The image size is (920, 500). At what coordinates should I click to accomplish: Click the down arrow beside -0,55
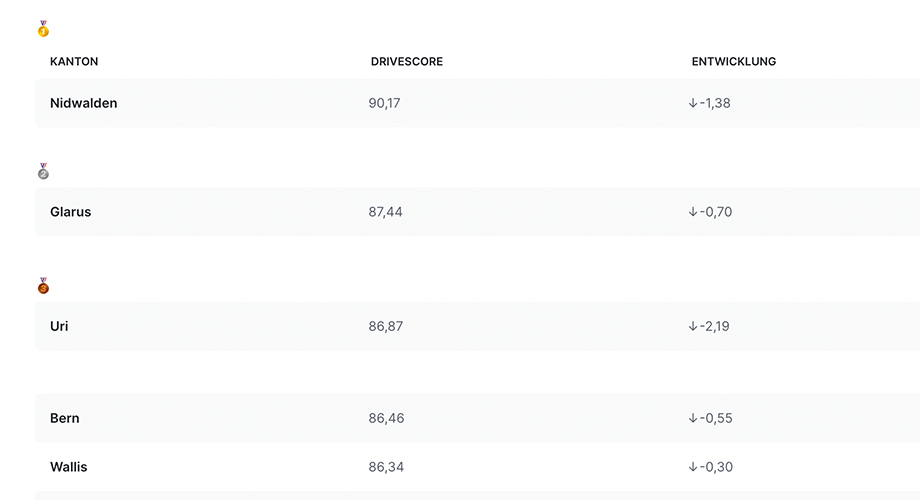(x=693, y=418)
